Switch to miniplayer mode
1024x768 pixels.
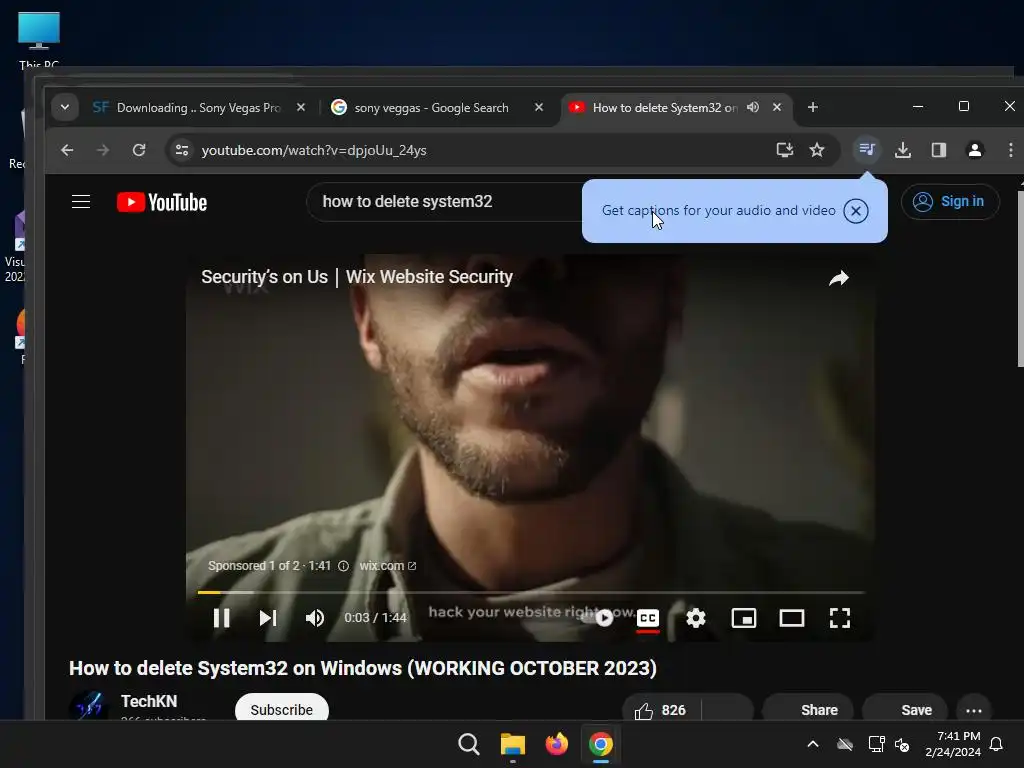click(x=744, y=618)
